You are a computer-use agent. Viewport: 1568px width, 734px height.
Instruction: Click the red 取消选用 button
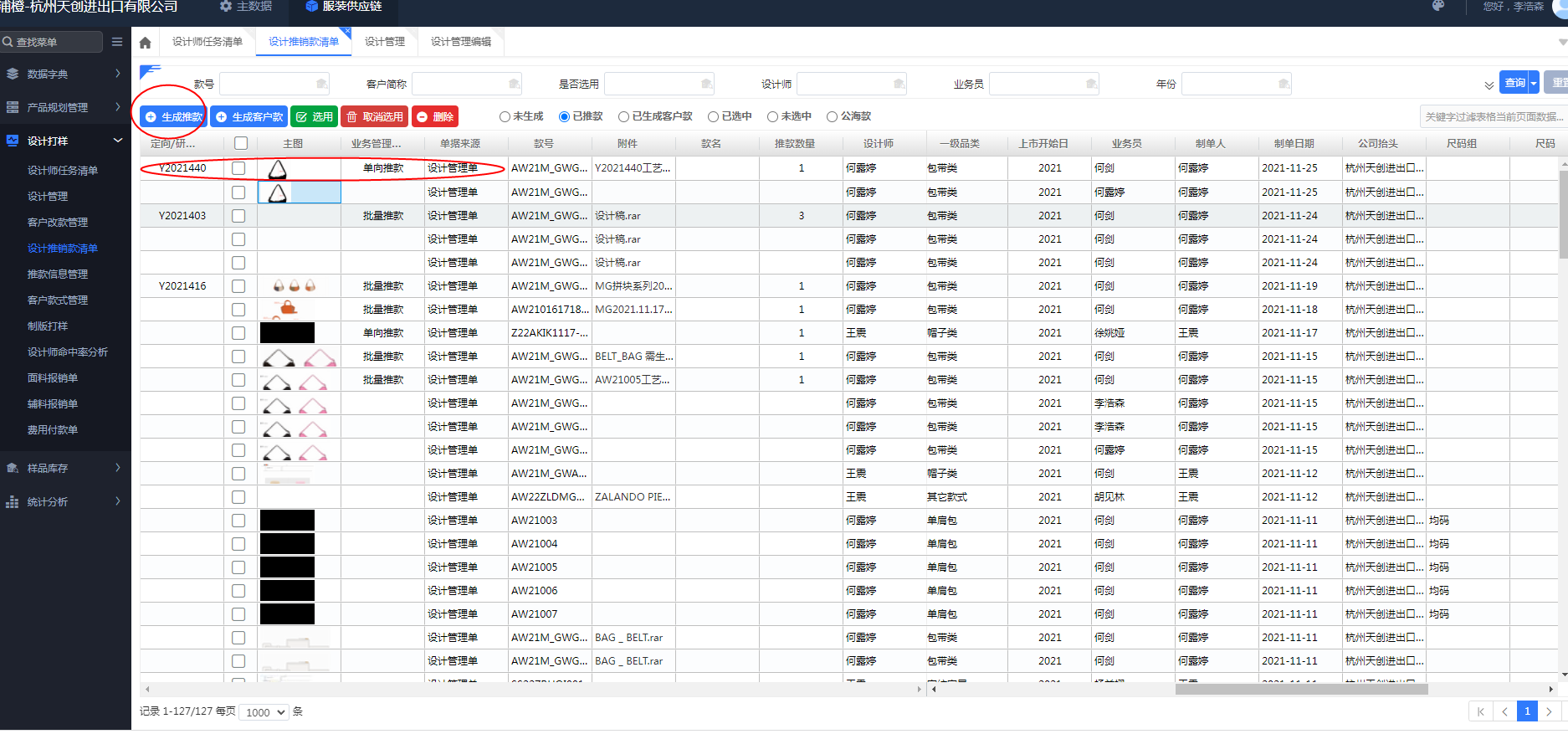click(x=374, y=117)
